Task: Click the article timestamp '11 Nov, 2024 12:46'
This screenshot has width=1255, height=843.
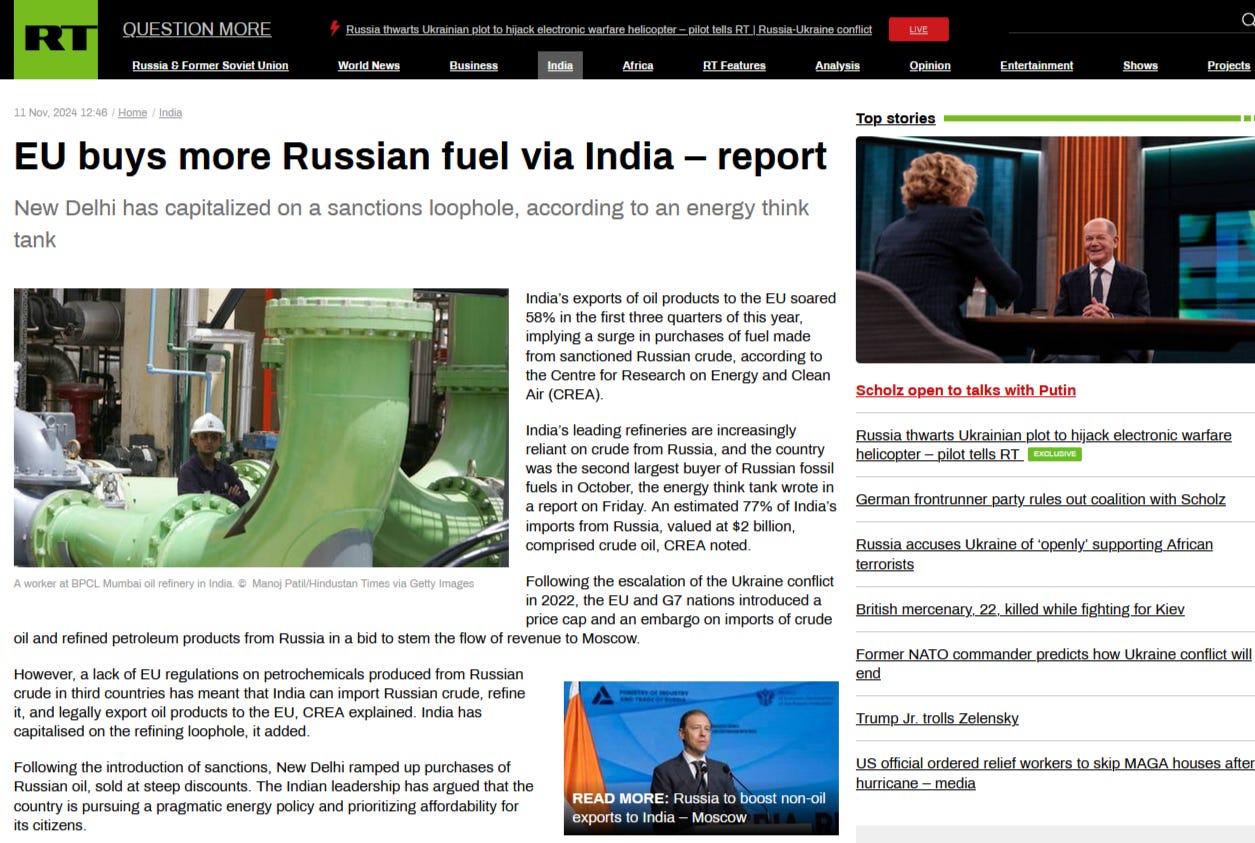Action: click(61, 113)
